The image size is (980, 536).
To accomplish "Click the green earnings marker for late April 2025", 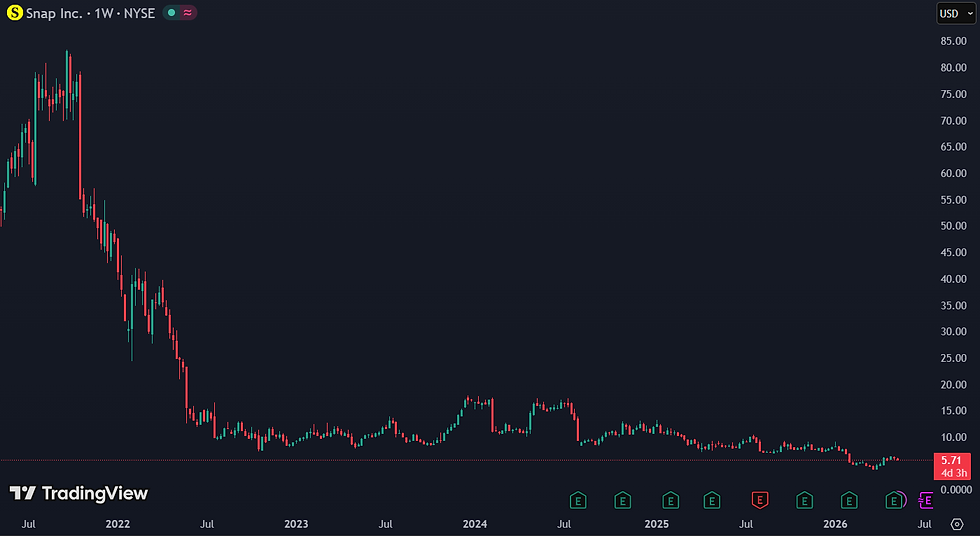I will click(712, 500).
